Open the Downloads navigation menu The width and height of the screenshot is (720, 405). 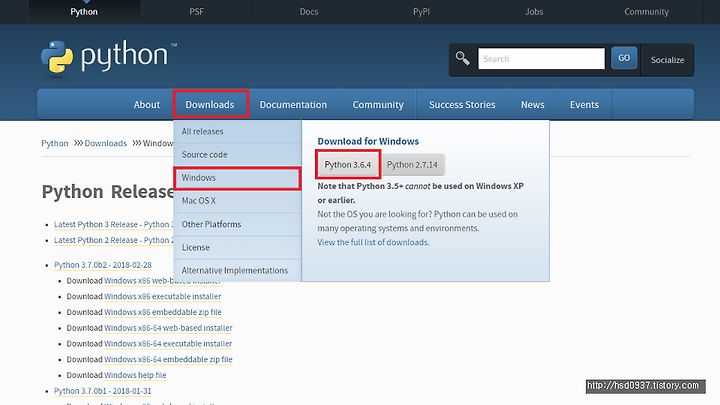tap(210, 105)
